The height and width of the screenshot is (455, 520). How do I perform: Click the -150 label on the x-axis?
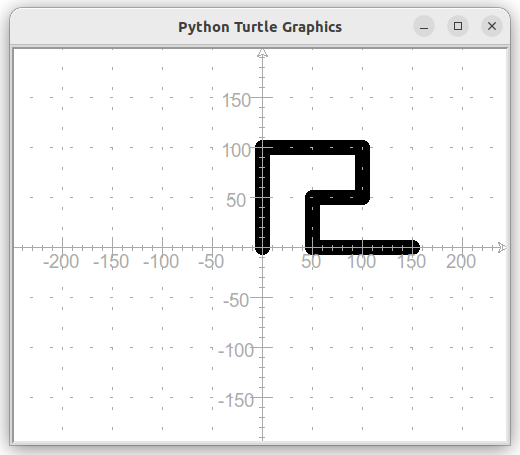click(111, 261)
